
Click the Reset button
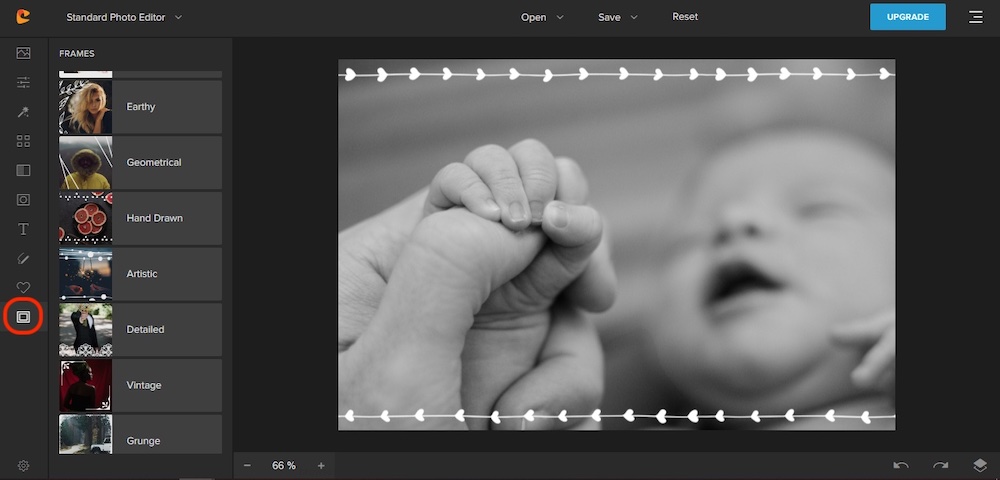pos(685,17)
